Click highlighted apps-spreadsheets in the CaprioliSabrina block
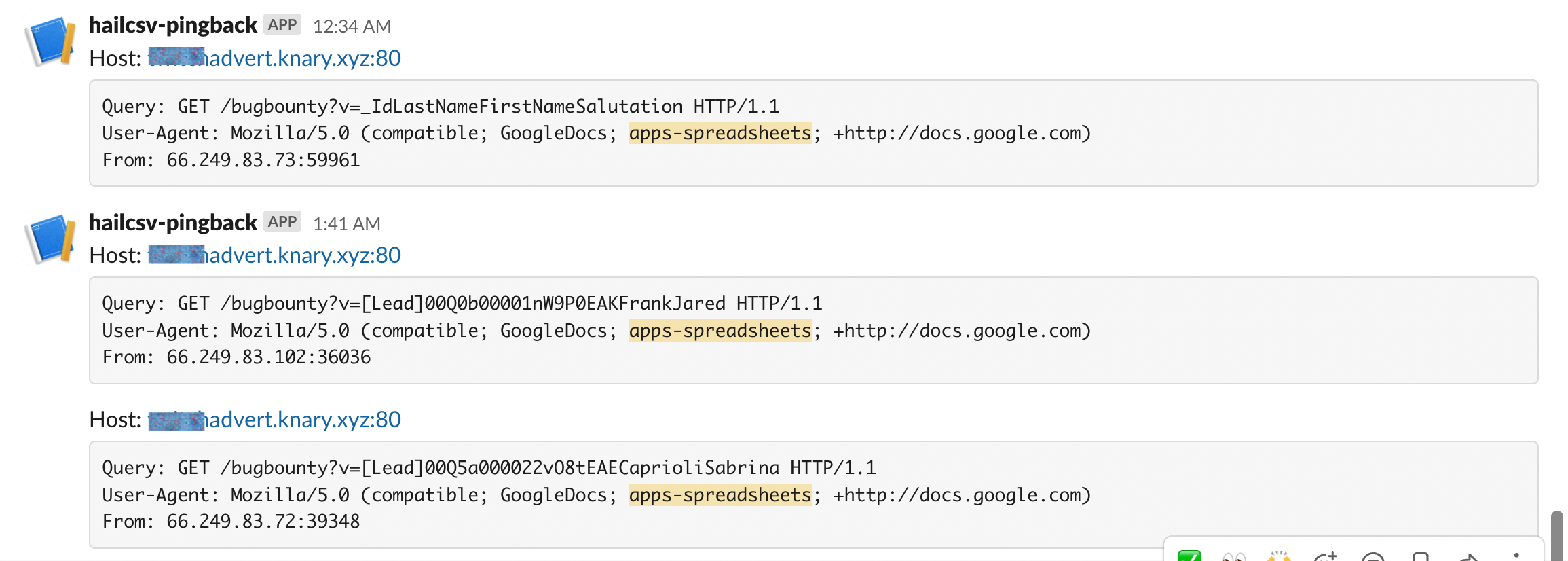1568x561 pixels. tap(720, 495)
